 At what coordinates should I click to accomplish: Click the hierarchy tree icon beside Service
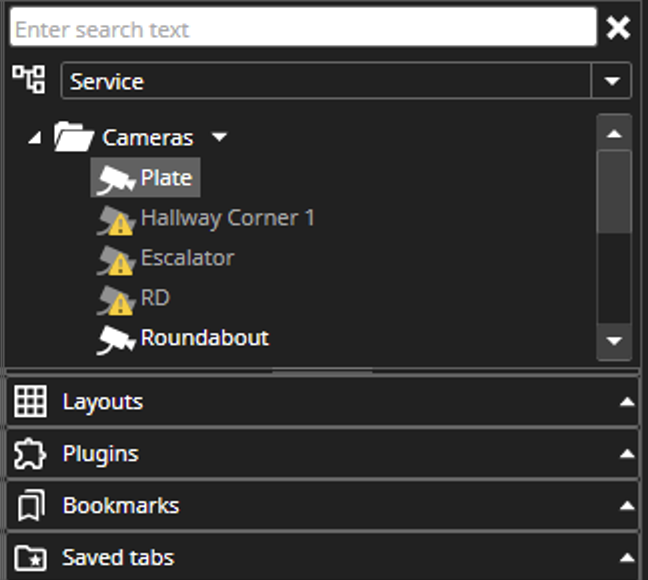(x=28, y=80)
